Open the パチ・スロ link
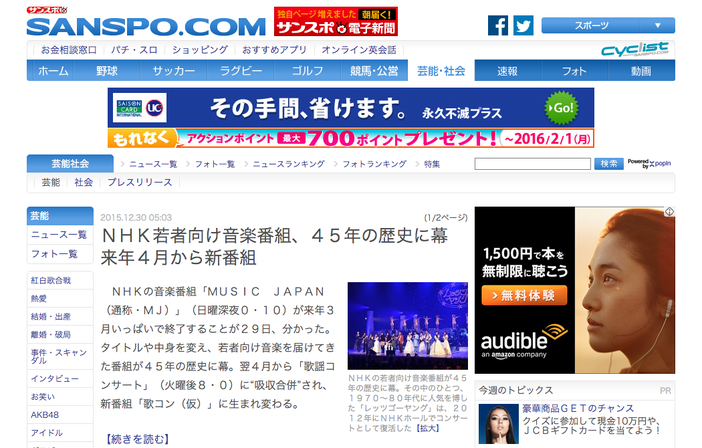Screen dimensions: 702x448 [134, 50]
